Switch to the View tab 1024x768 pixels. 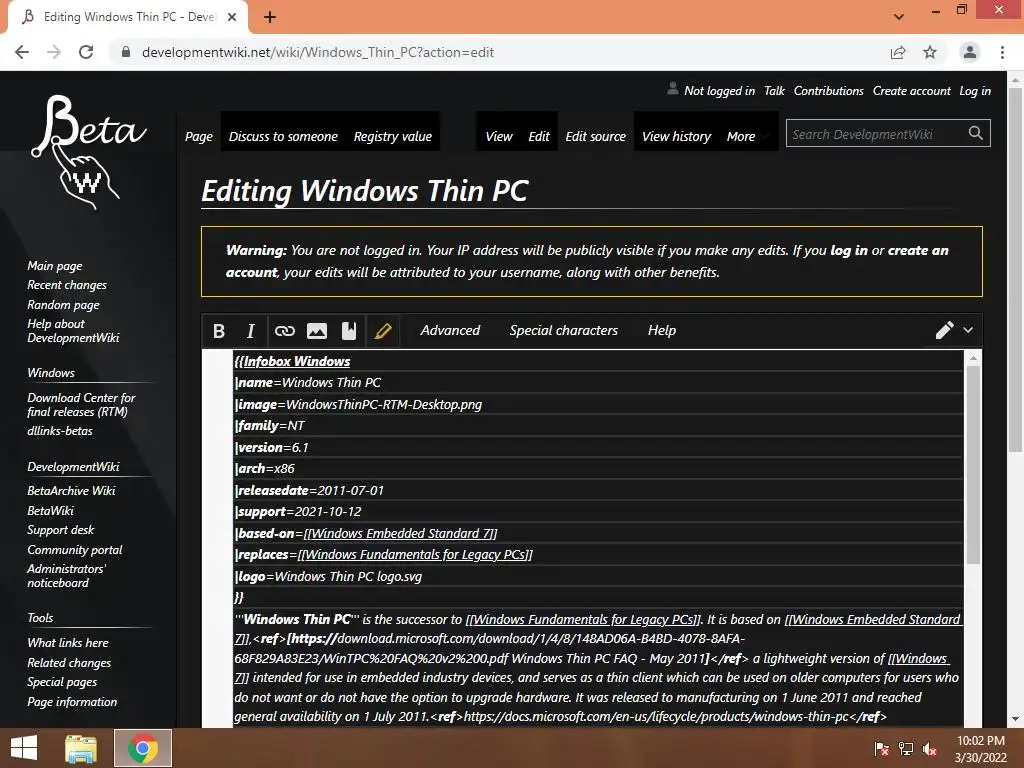499,136
